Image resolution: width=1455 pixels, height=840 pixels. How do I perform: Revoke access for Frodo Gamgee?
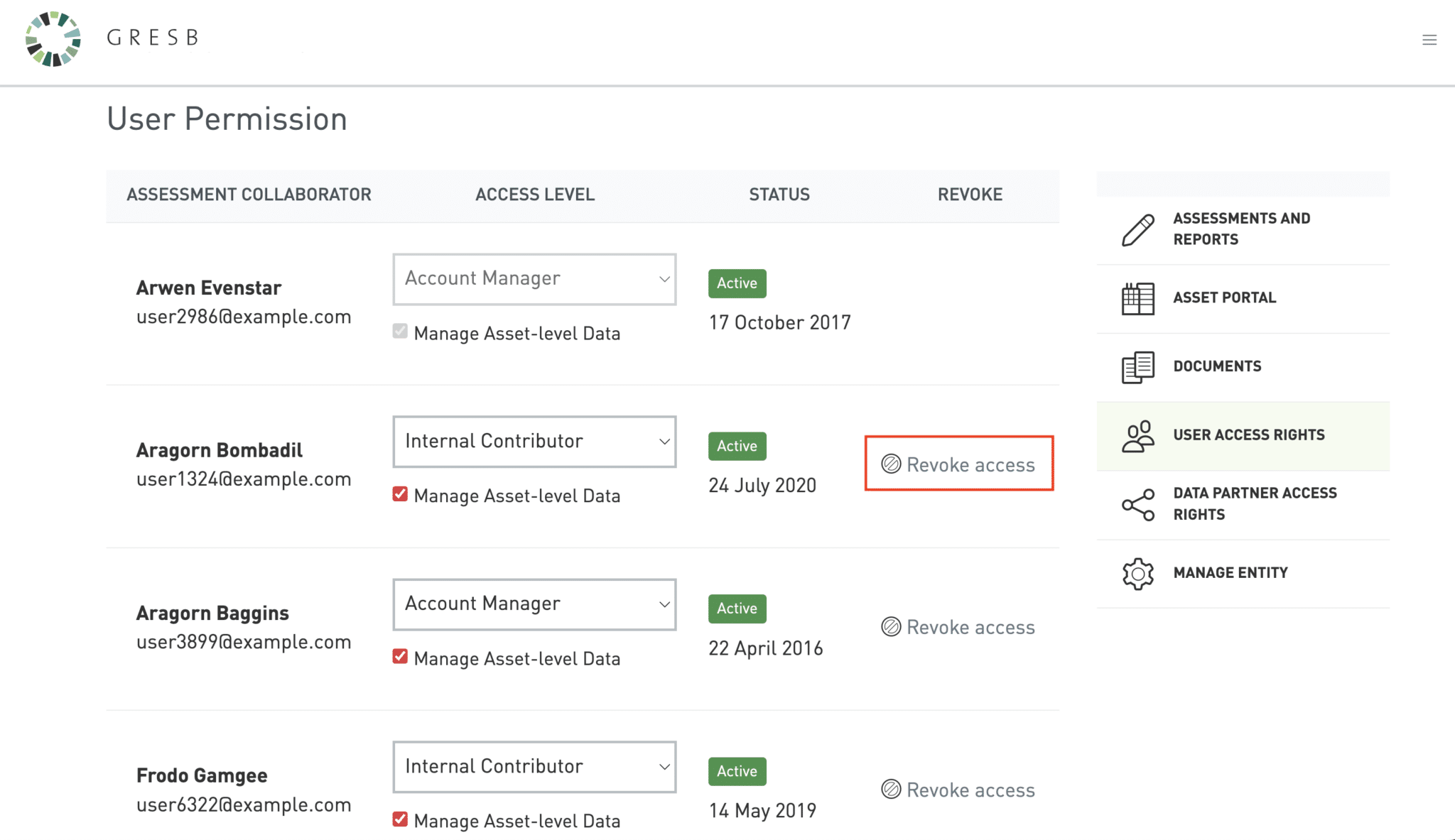[958, 790]
